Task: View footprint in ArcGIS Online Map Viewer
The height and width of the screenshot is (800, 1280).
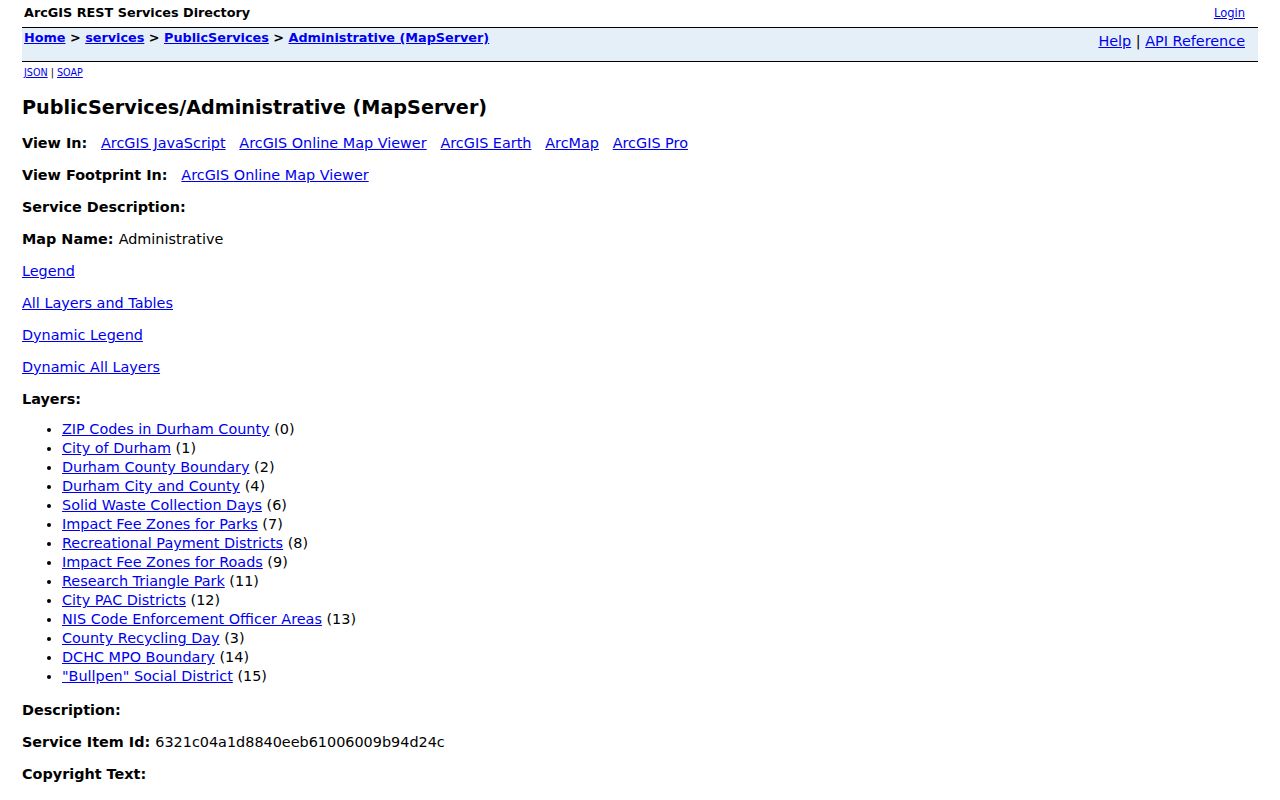Action: point(275,175)
